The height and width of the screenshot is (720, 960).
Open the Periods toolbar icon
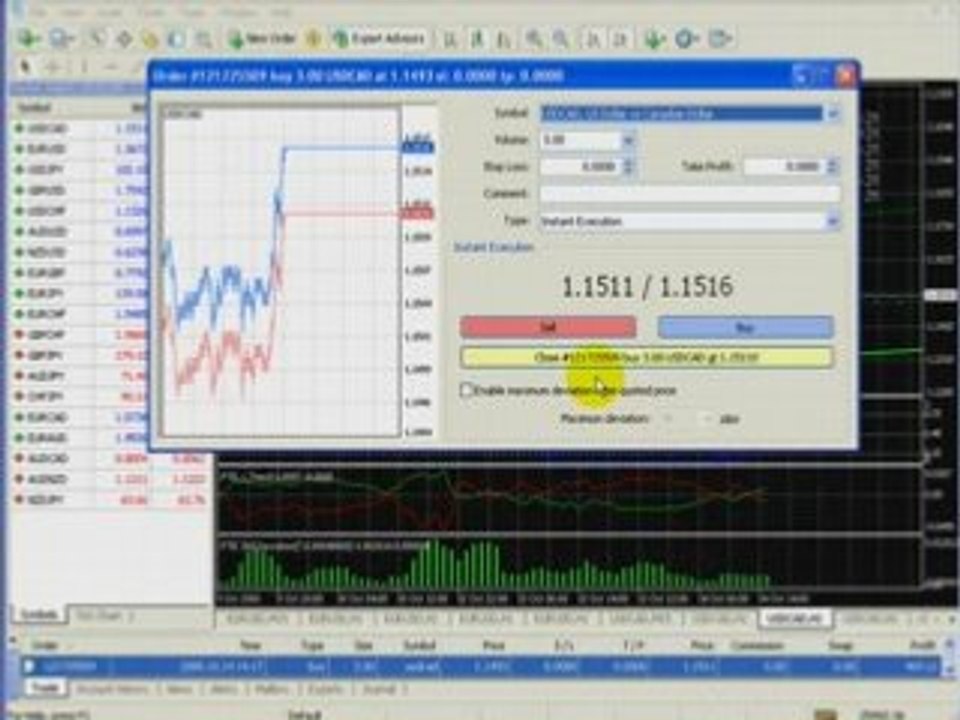687,39
